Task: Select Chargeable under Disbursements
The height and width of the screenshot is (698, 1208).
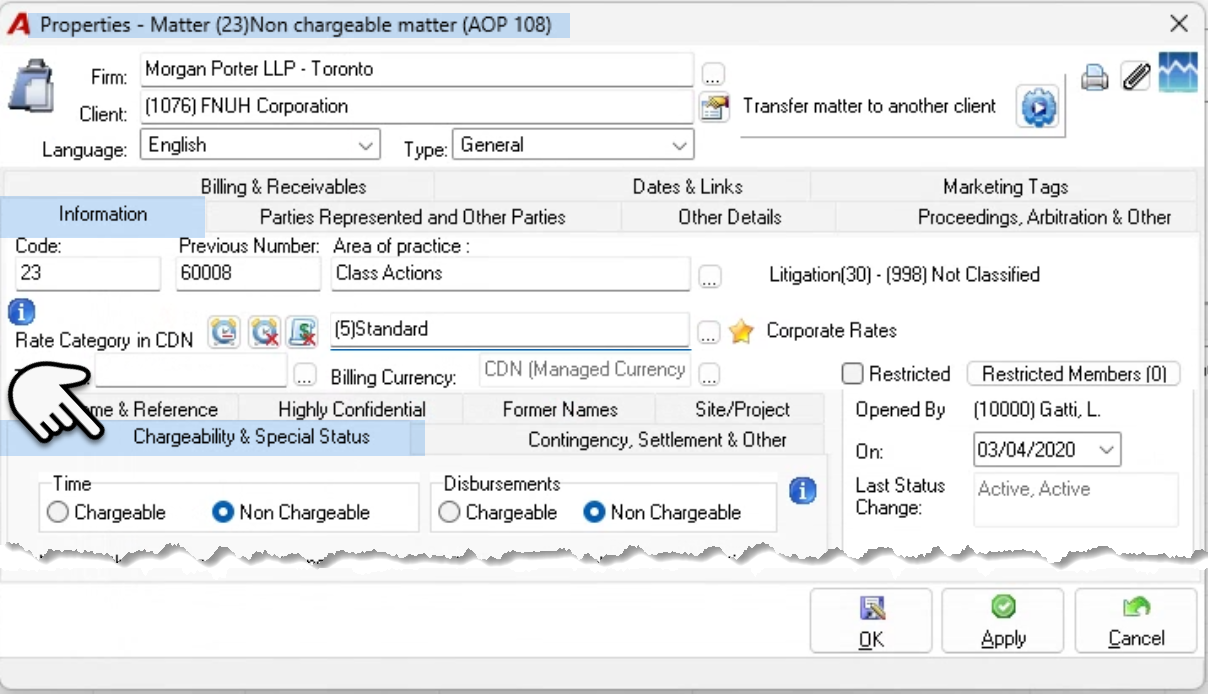Action: [498, 513]
